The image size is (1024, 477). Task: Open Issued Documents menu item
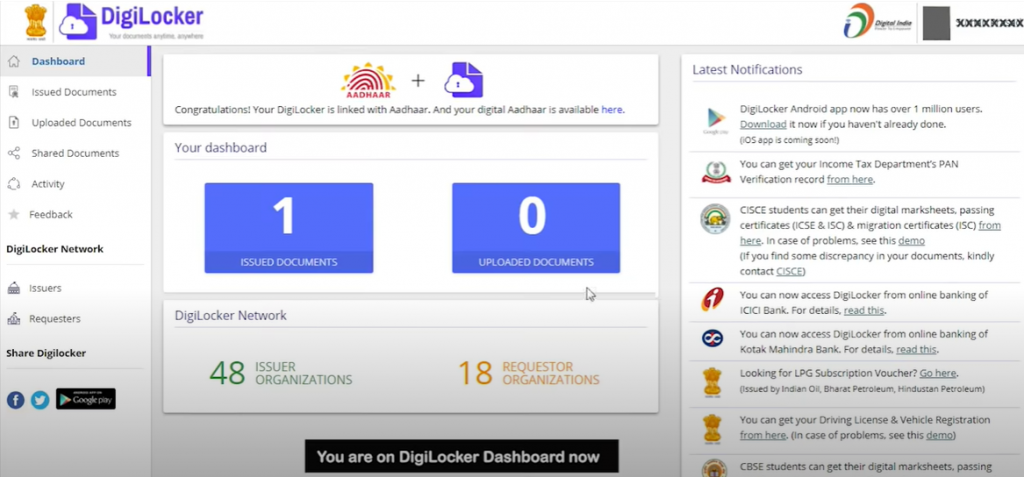(75, 92)
